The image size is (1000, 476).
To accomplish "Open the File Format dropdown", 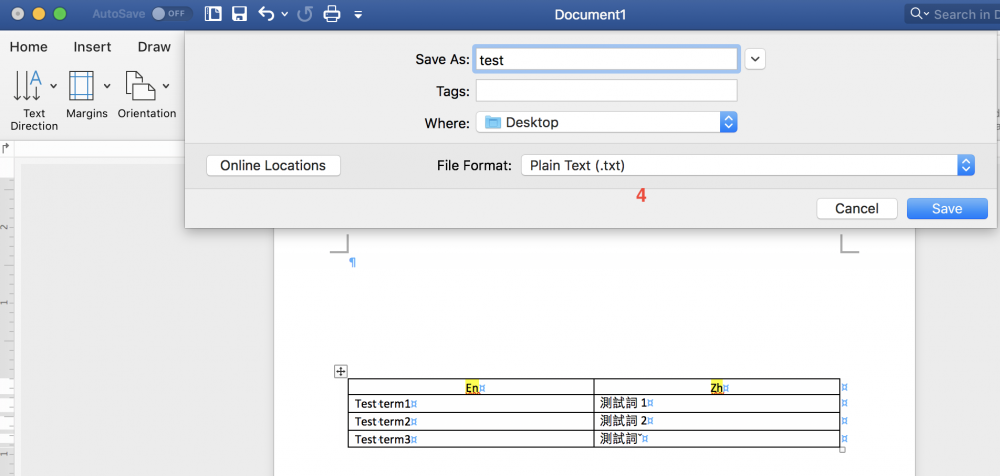I will pos(965,165).
